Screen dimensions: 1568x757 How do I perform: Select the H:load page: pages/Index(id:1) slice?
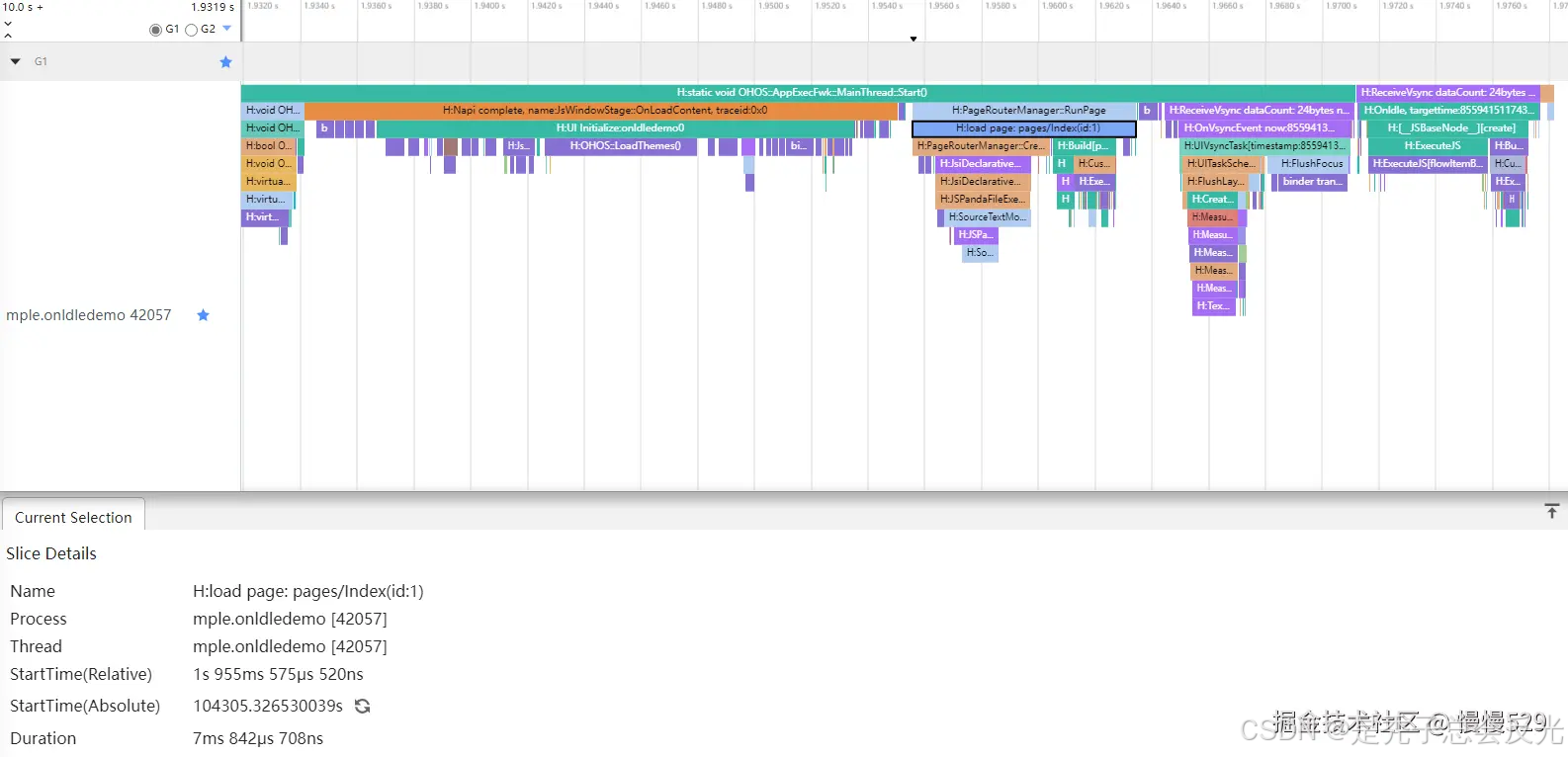pos(1024,128)
